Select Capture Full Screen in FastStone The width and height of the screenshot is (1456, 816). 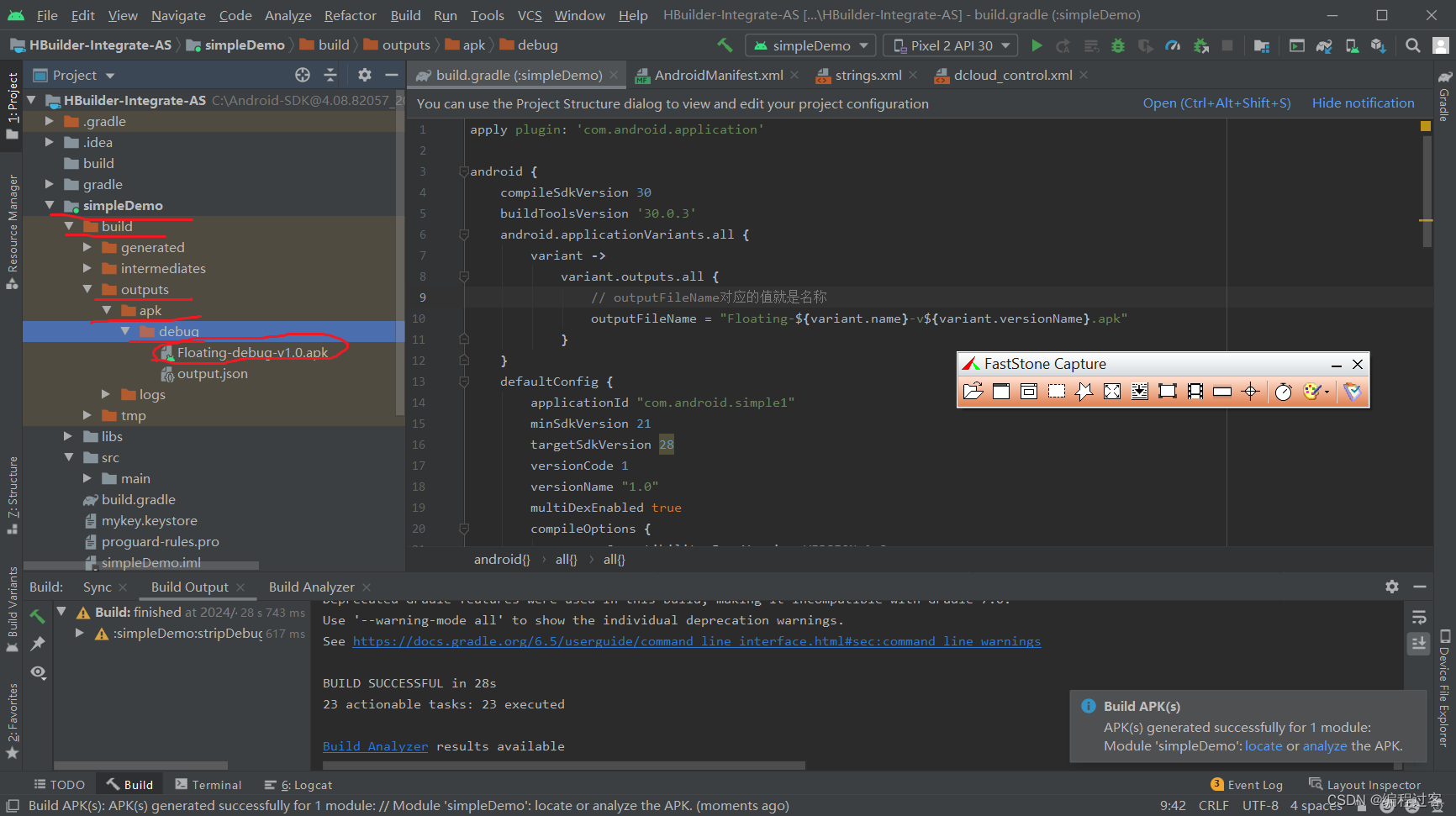1112,391
